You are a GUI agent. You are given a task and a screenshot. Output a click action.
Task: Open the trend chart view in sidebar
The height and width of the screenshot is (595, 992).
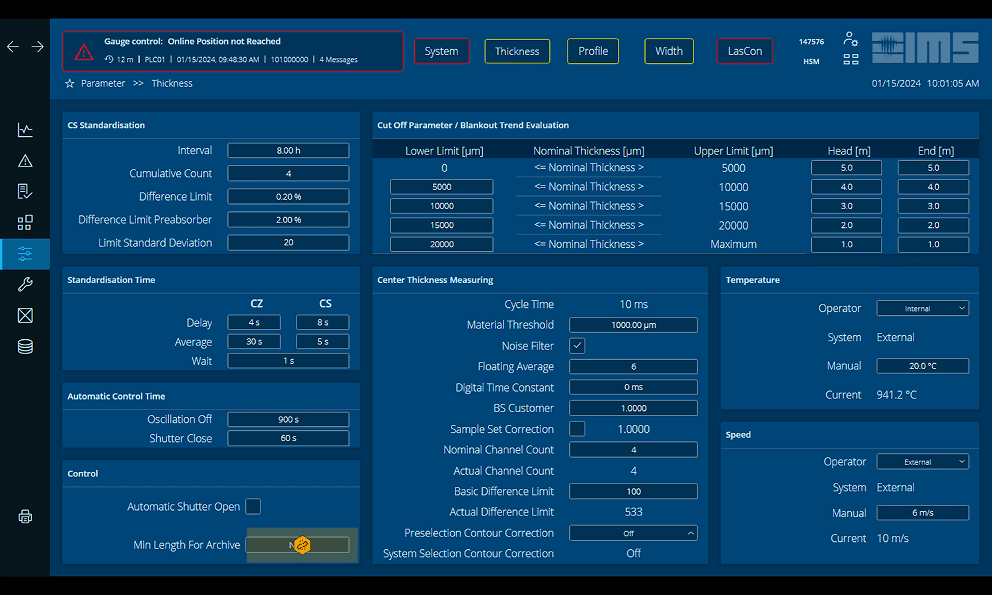tap(25, 130)
